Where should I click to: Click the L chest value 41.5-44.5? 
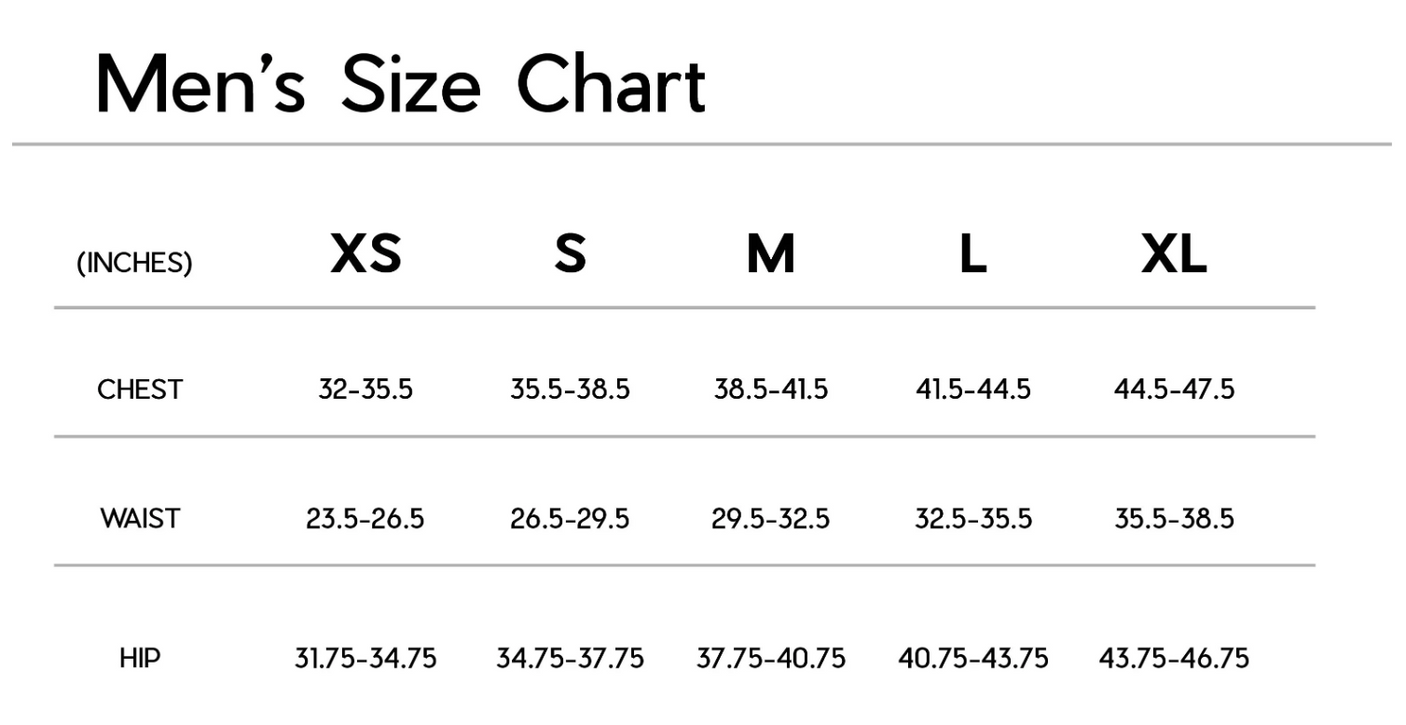(973, 389)
